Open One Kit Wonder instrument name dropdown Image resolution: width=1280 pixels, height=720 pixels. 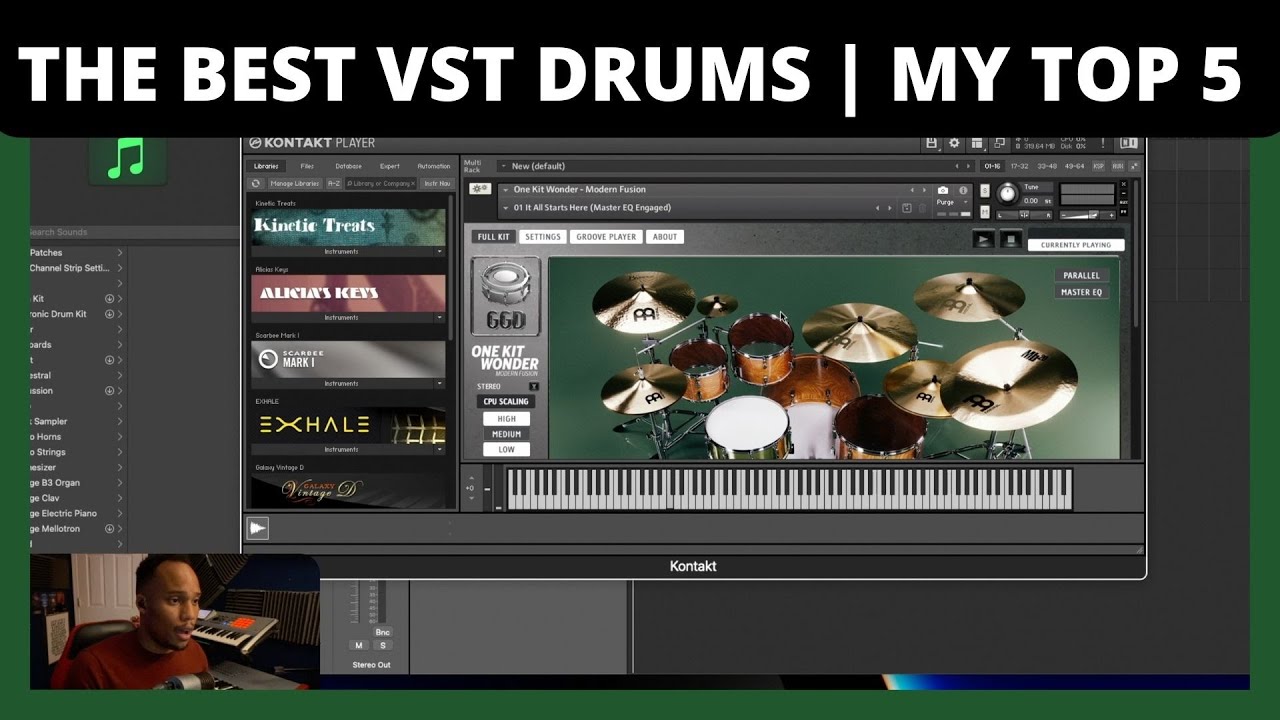pos(506,190)
